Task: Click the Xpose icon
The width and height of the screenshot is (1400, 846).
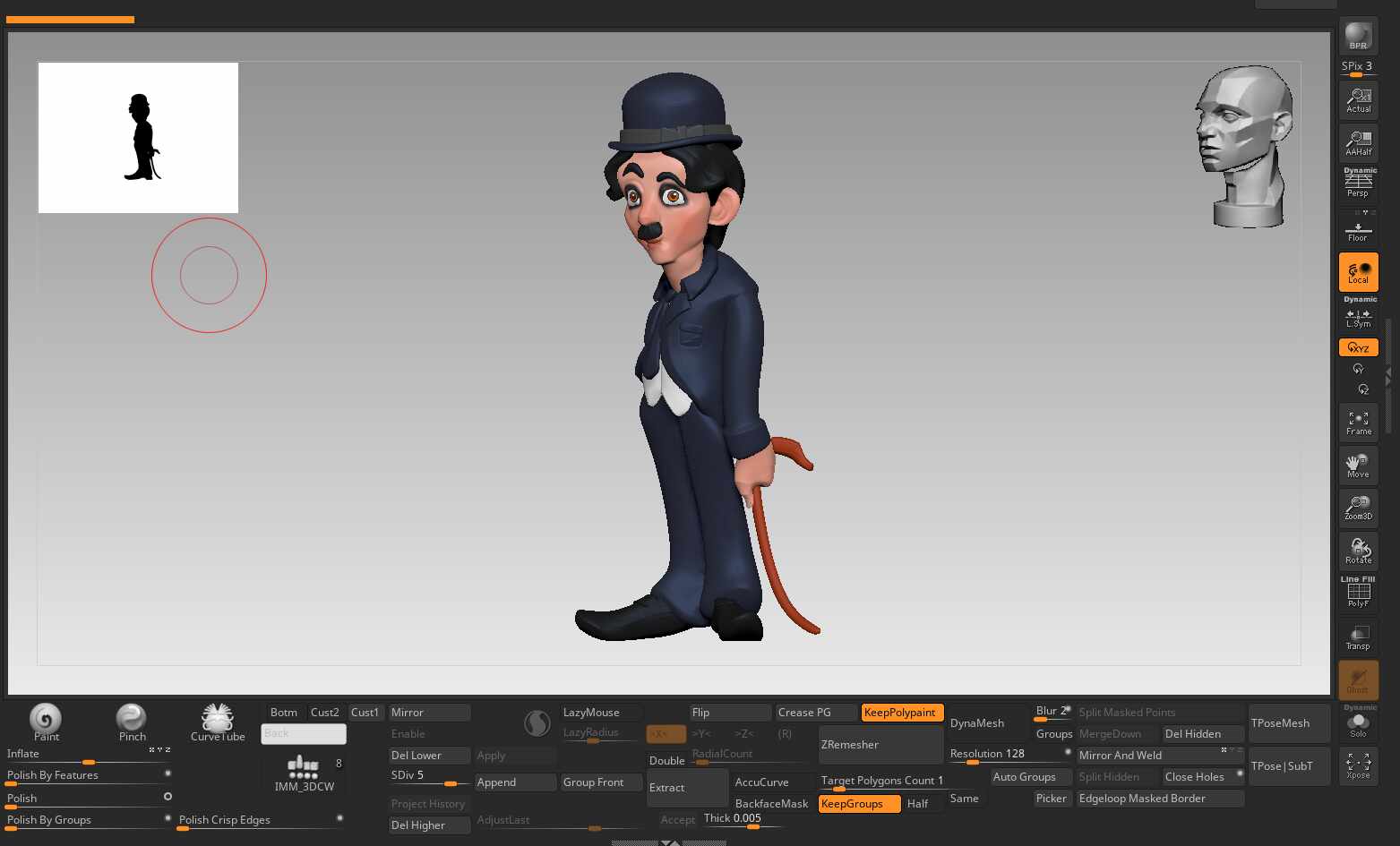Action: (x=1358, y=766)
